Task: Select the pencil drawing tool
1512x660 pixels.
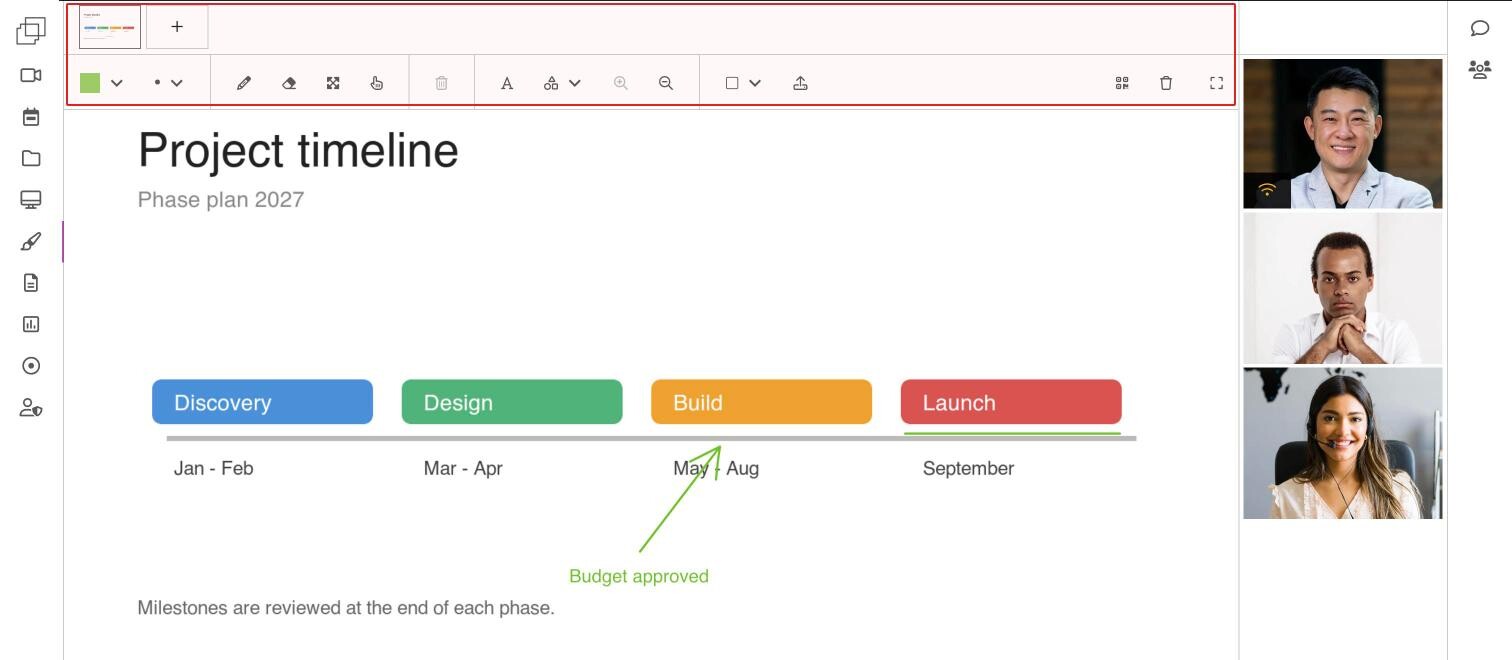Action: [x=244, y=83]
